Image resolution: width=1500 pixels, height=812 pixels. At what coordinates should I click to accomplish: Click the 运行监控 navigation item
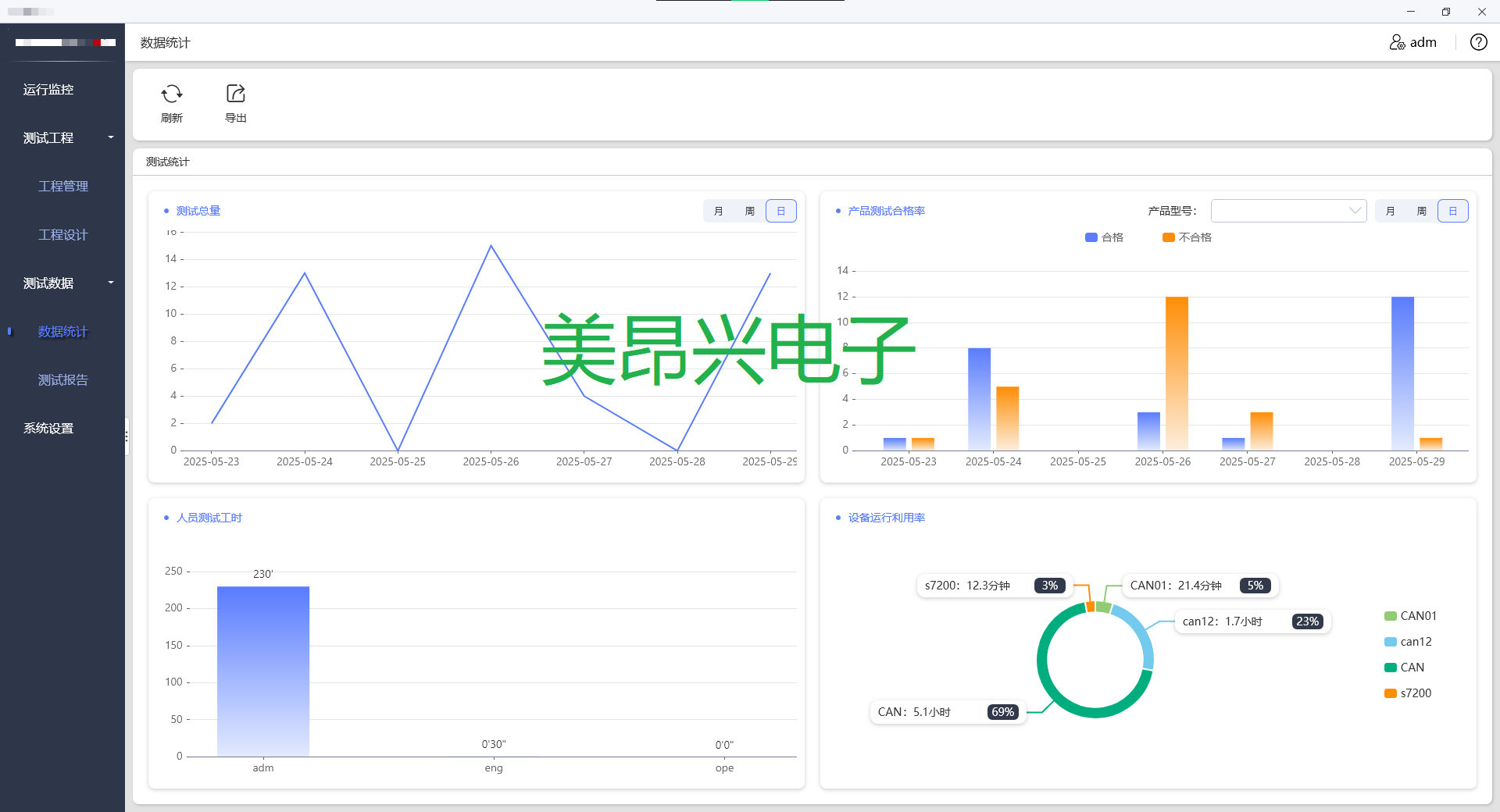48,89
